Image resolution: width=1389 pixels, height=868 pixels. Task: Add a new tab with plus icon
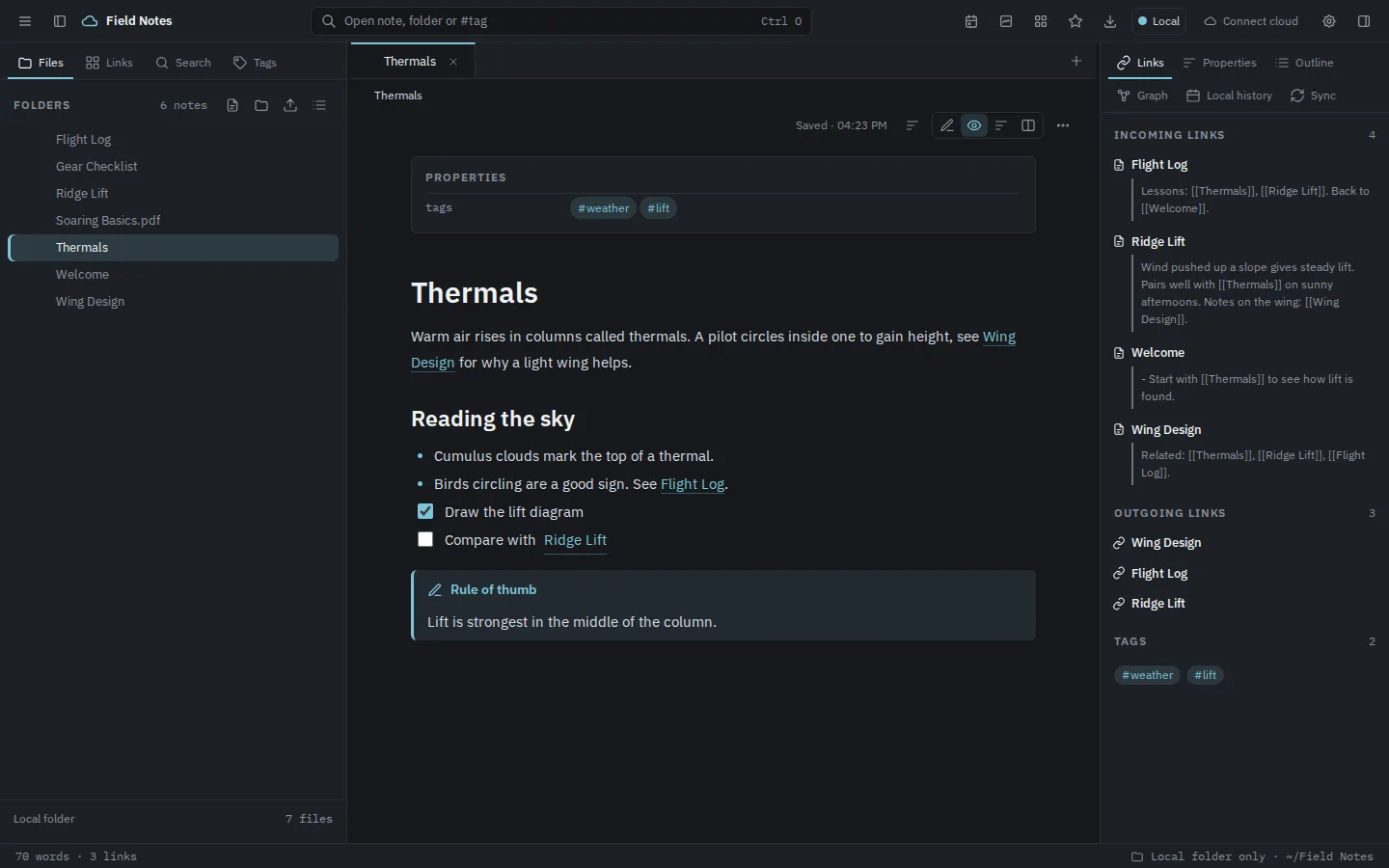(1076, 61)
